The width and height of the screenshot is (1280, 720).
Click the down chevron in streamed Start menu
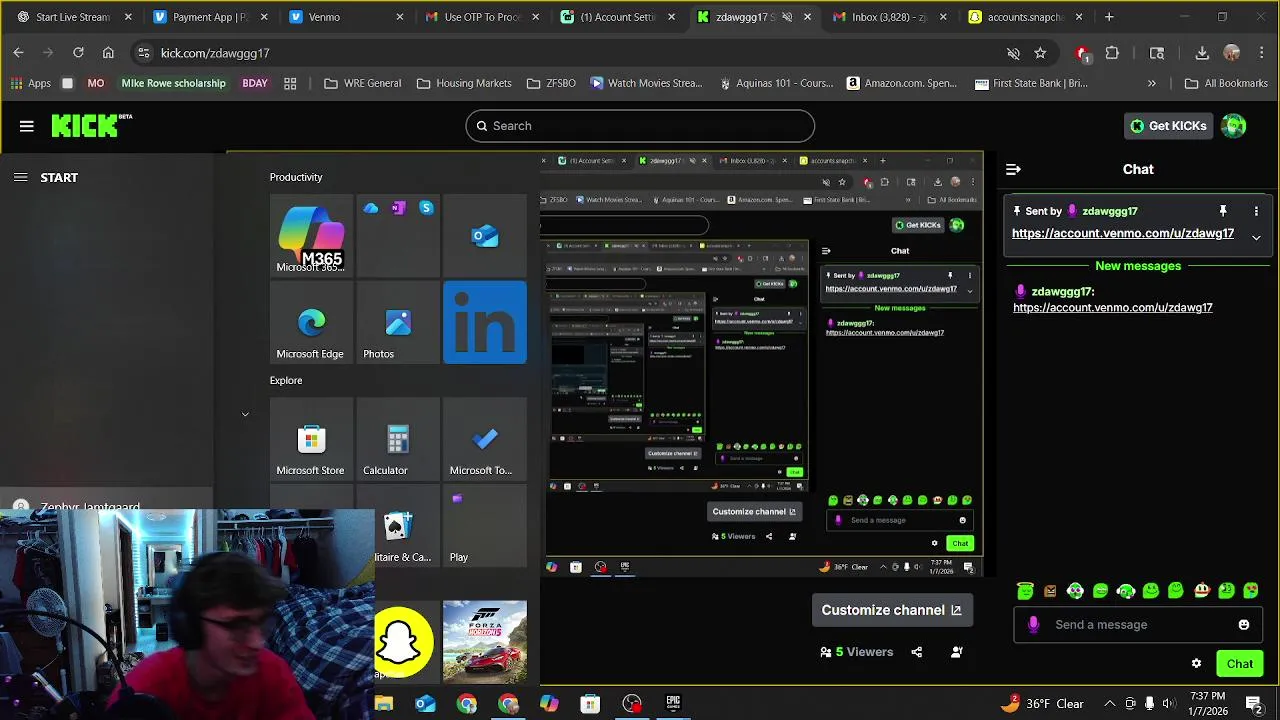[245, 414]
